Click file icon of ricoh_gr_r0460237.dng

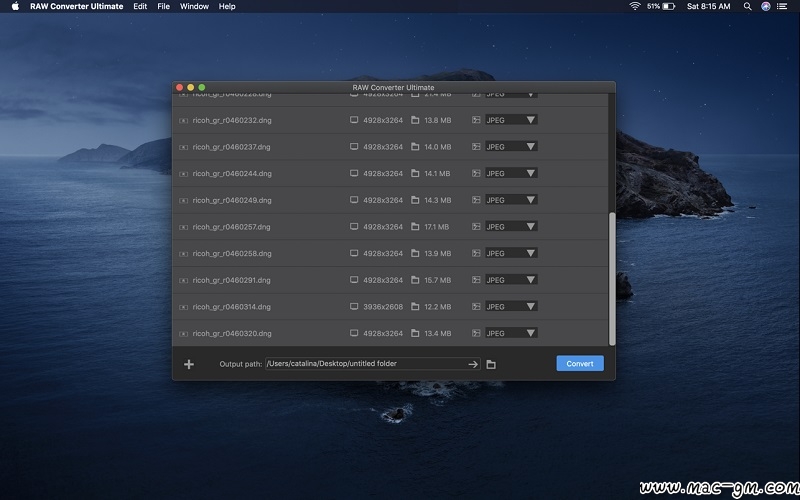tap(183, 147)
